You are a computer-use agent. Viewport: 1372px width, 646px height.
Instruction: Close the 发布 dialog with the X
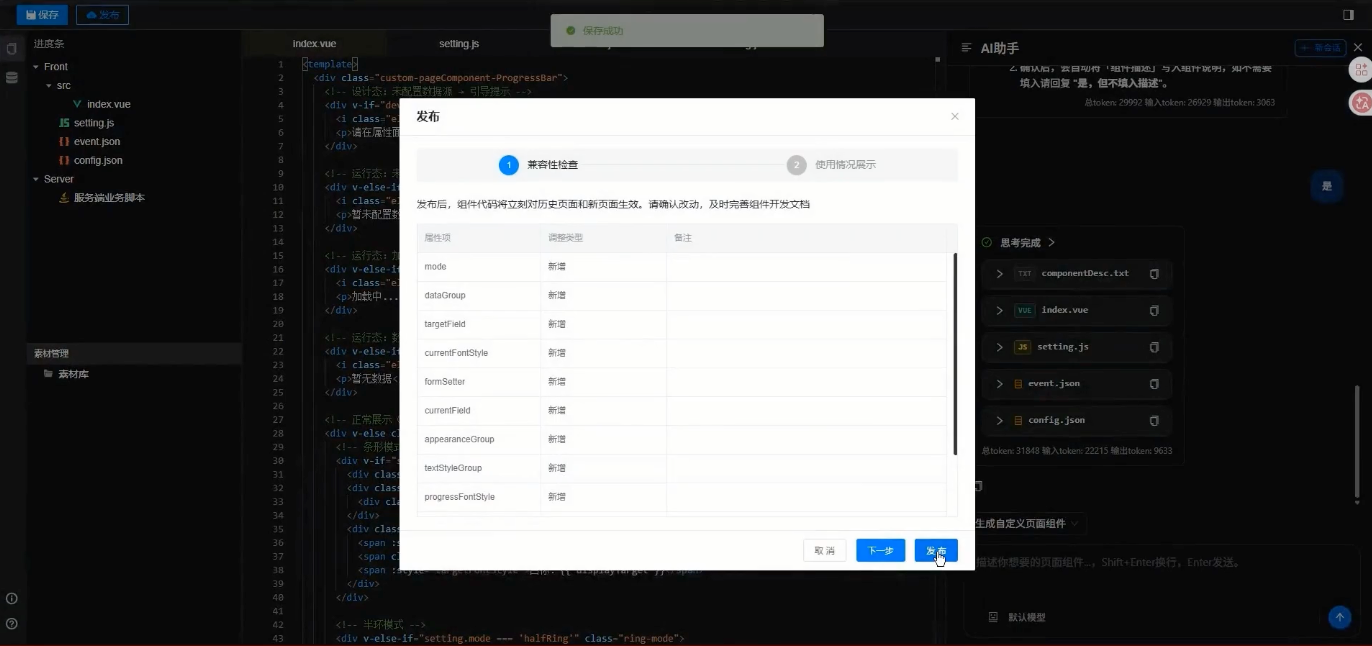954,116
